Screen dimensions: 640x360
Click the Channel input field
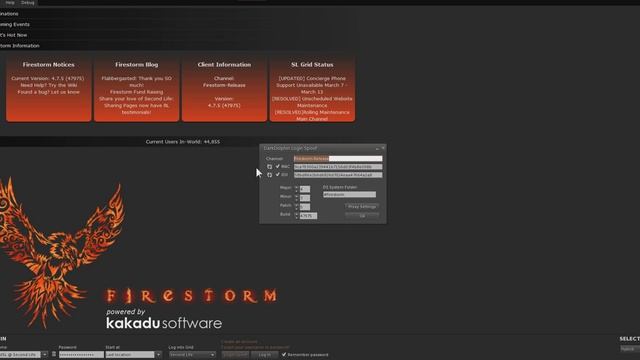pos(338,158)
